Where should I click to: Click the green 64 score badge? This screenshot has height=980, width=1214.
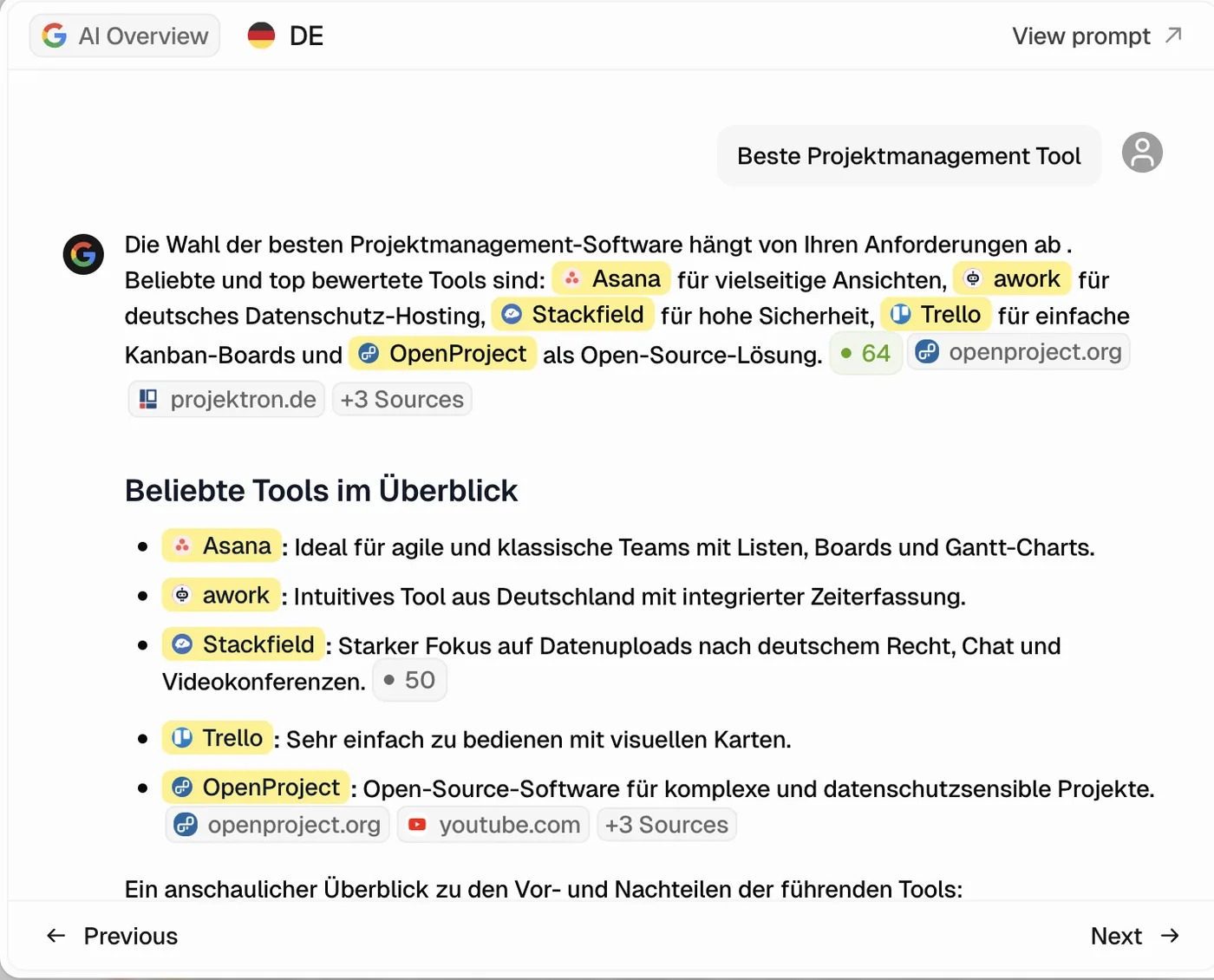[866, 354]
